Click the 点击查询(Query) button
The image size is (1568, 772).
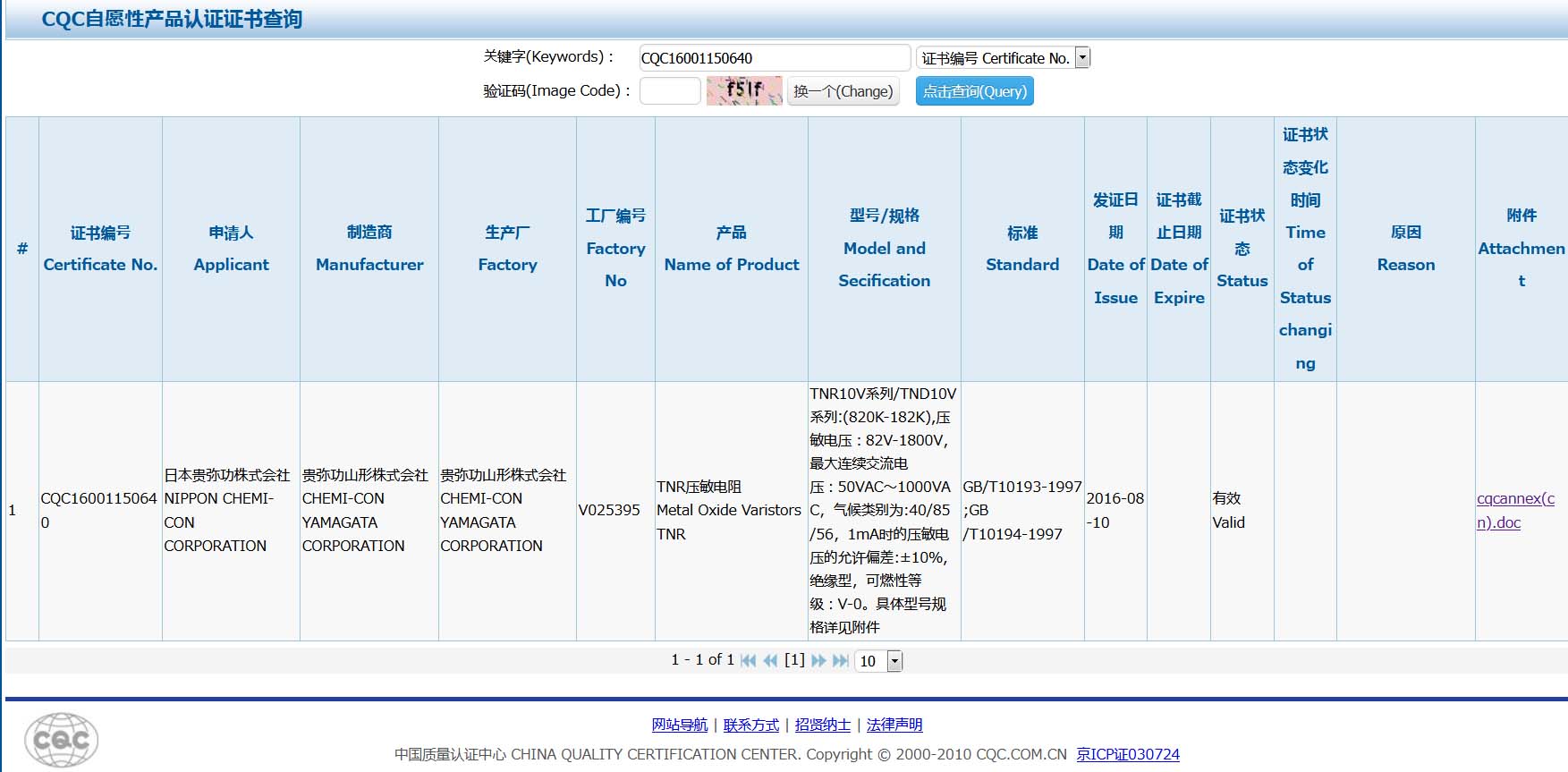(974, 91)
